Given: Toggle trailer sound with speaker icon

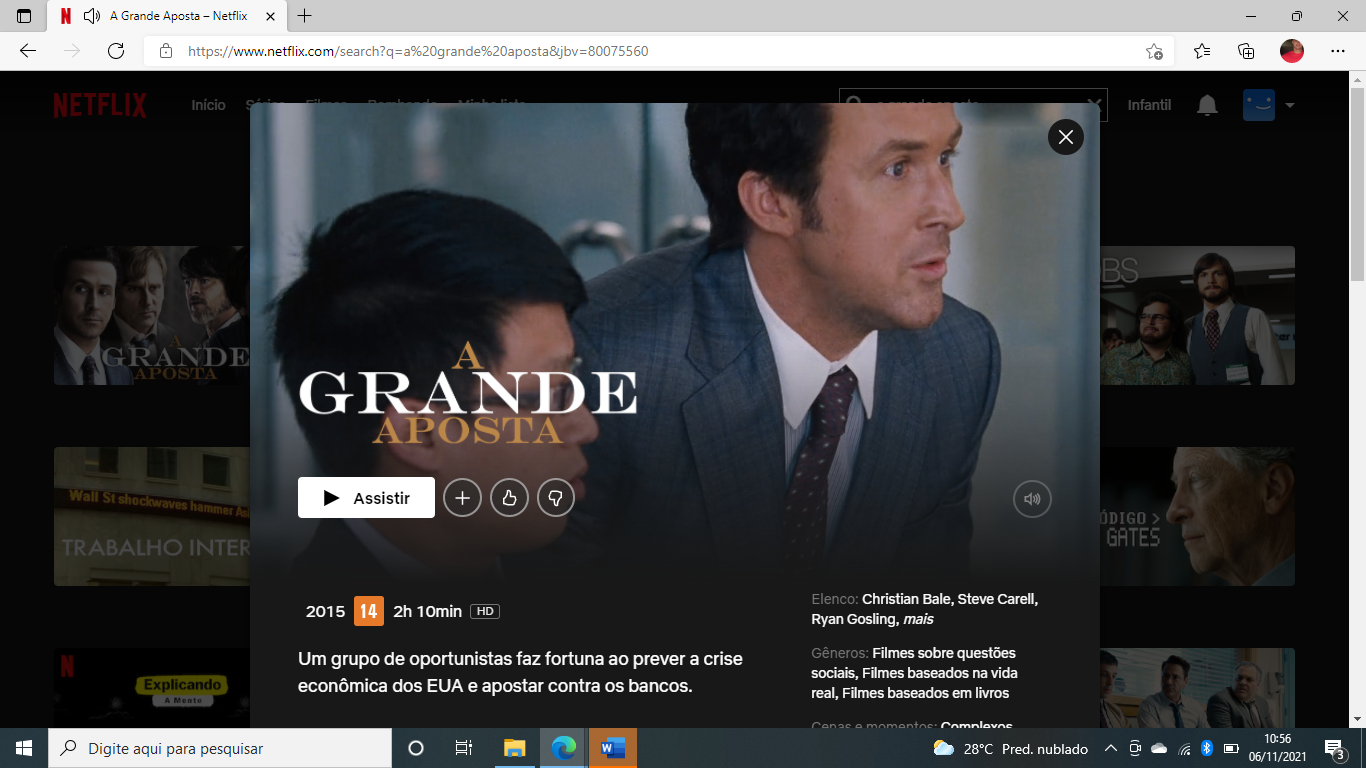Looking at the screenshot, I should tap(1032, 499).
